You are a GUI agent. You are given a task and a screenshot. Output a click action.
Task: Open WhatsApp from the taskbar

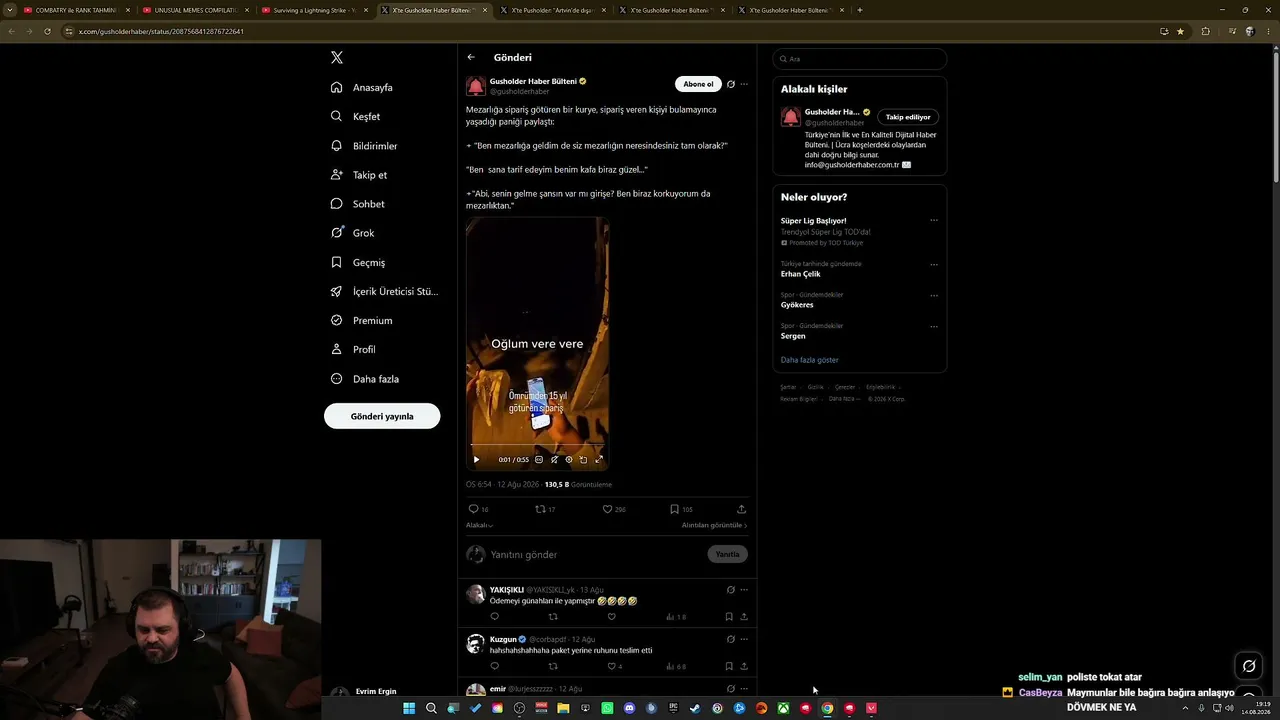(607, 708)
